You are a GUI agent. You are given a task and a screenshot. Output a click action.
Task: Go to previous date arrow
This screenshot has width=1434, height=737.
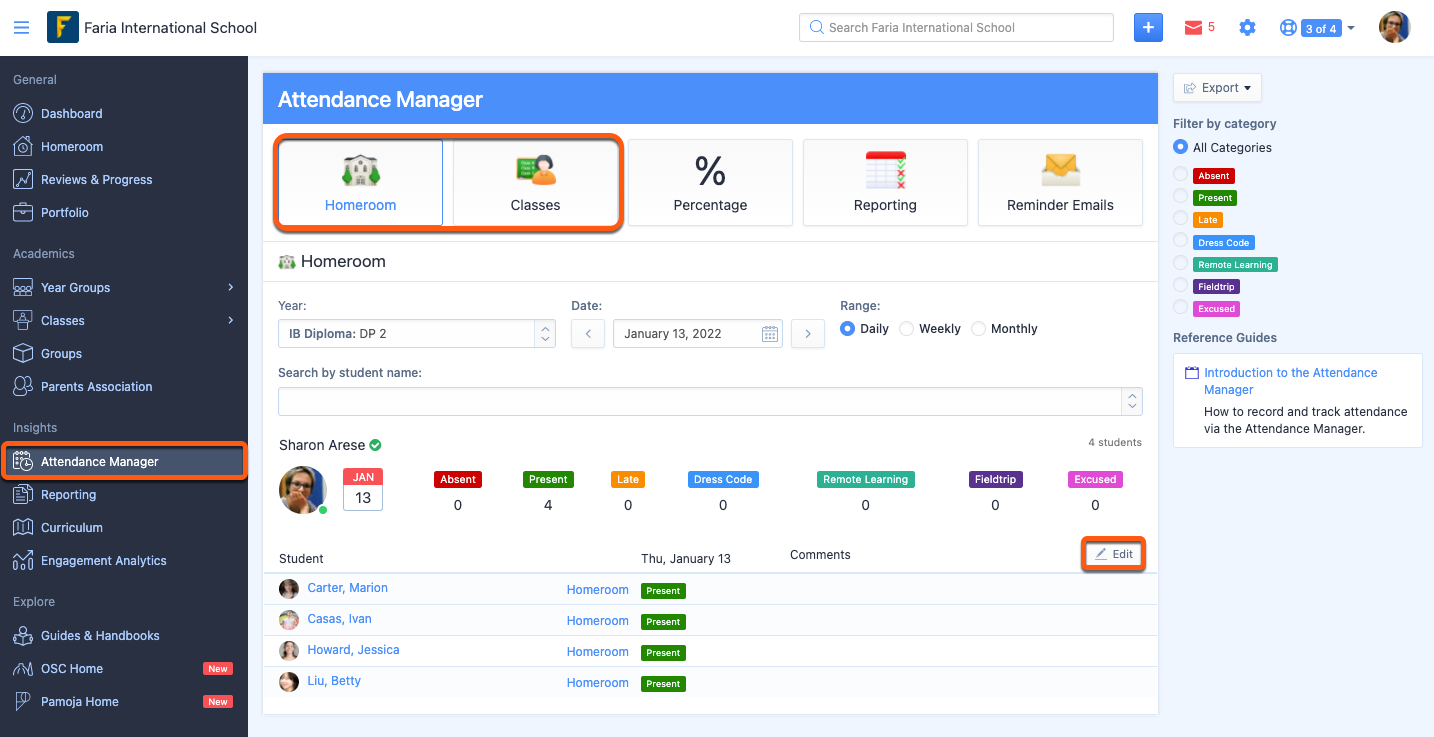pos(588,334)
